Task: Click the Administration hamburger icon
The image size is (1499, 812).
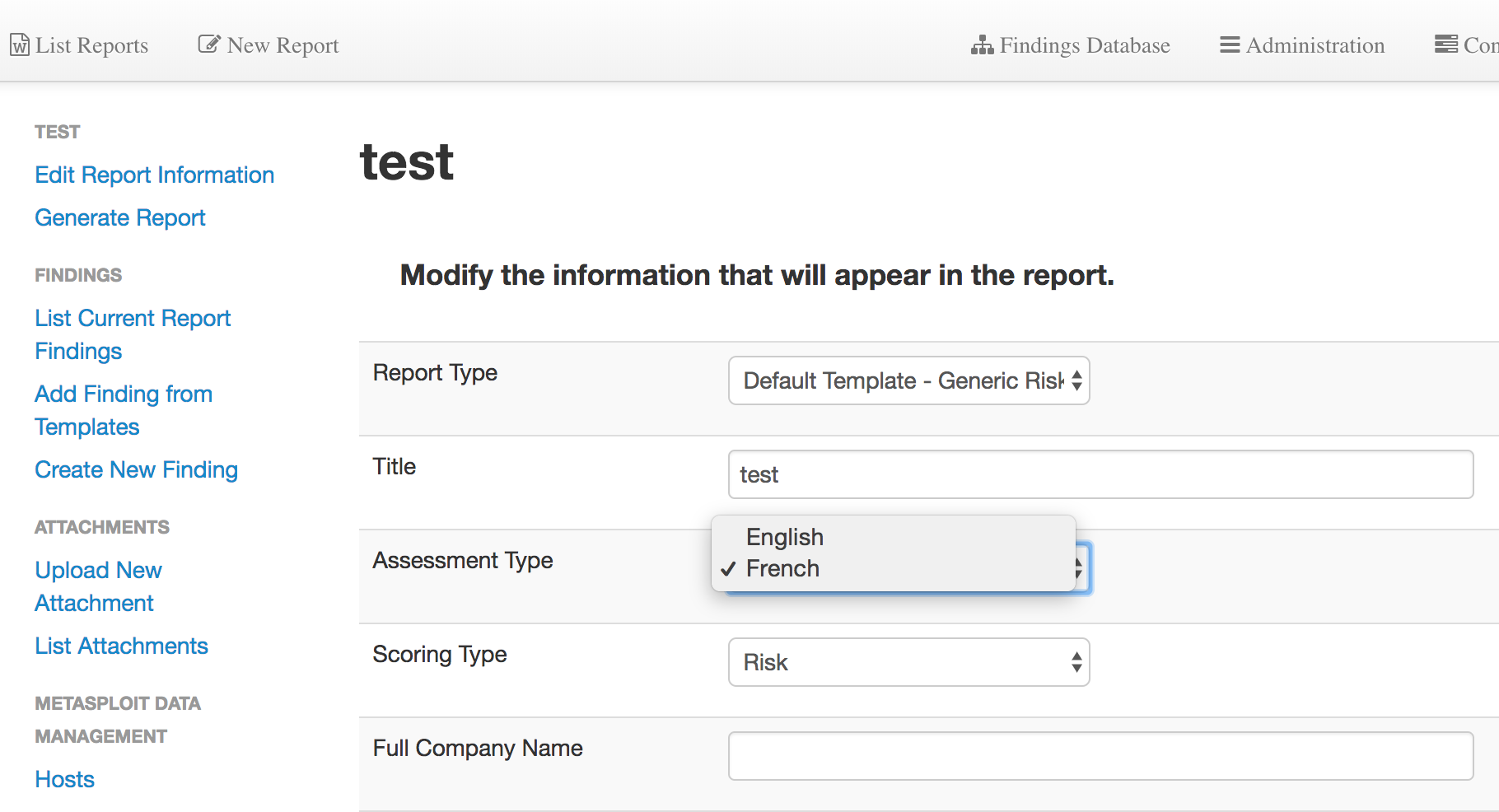Action: tap(1230, 44)
